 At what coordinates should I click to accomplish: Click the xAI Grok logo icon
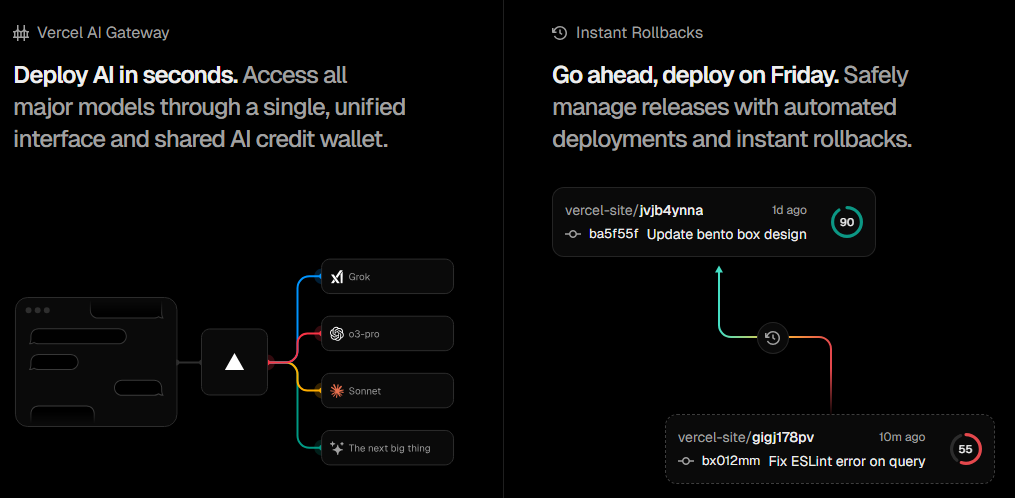click(x=336, y=277)
